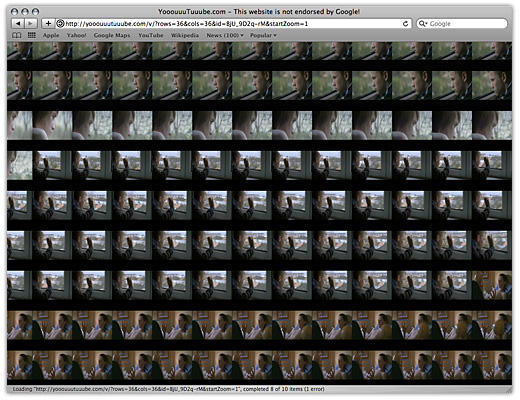This screenshot has width=520, height=400.
Task: Click the site icon in address bar
Action: pos(60,23)
